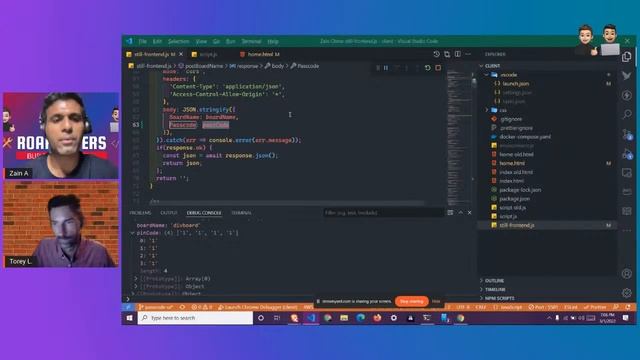The image size is (640, 360).
Task: Toggle the console filter options icon
Action: [450, 213]
